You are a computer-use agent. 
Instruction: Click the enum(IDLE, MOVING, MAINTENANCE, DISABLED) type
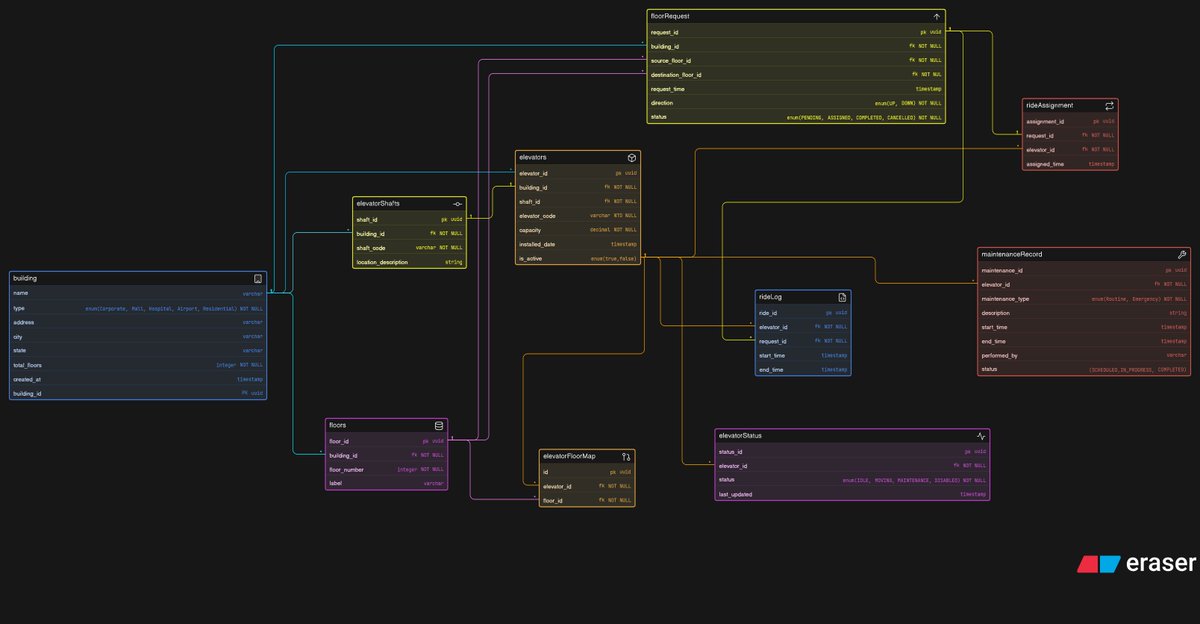pyautogui.click(x=914, y=480)
